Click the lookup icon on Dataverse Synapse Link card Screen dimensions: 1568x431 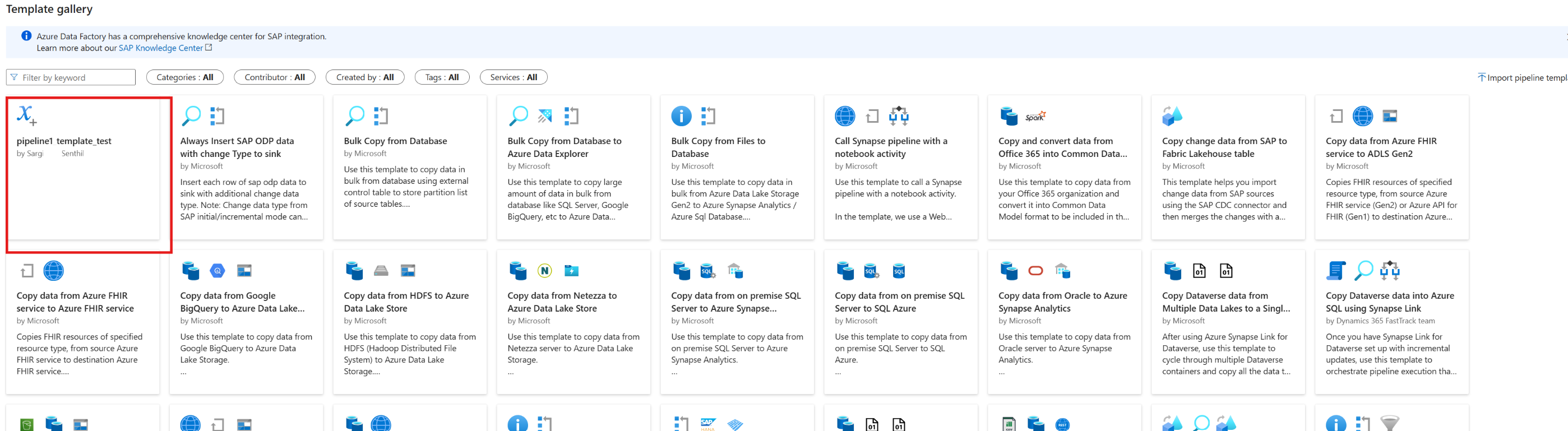1363,270
